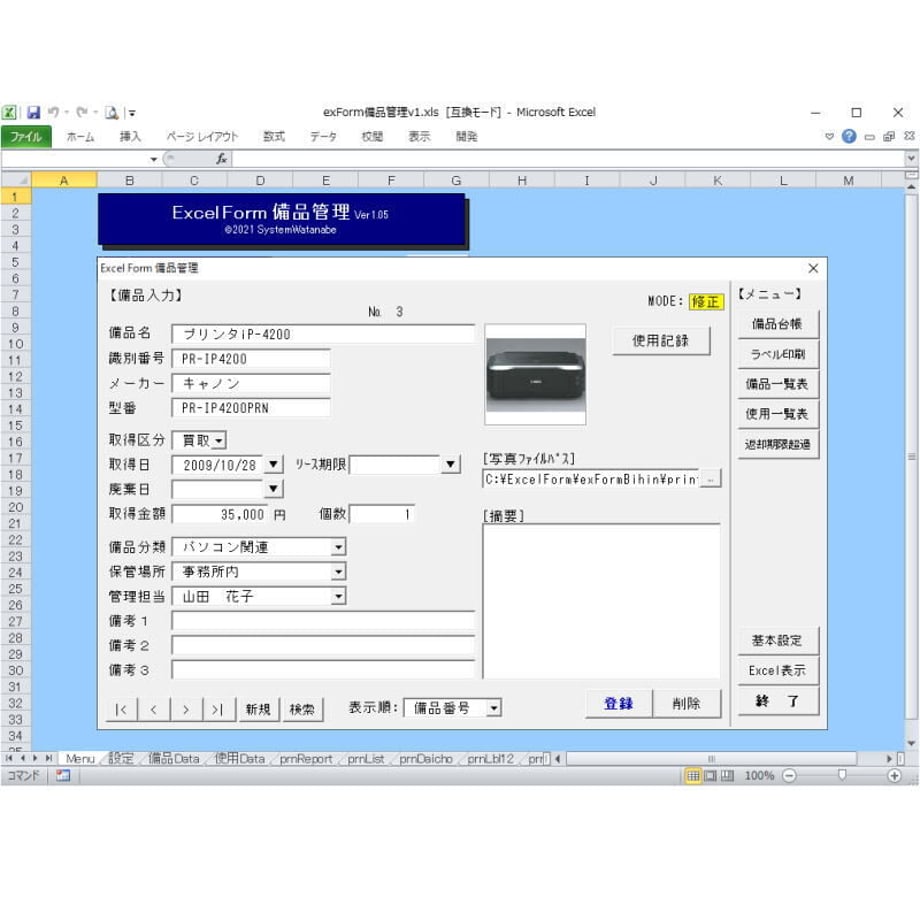Open the Excel help question mark icon

(x=848, y=137)
